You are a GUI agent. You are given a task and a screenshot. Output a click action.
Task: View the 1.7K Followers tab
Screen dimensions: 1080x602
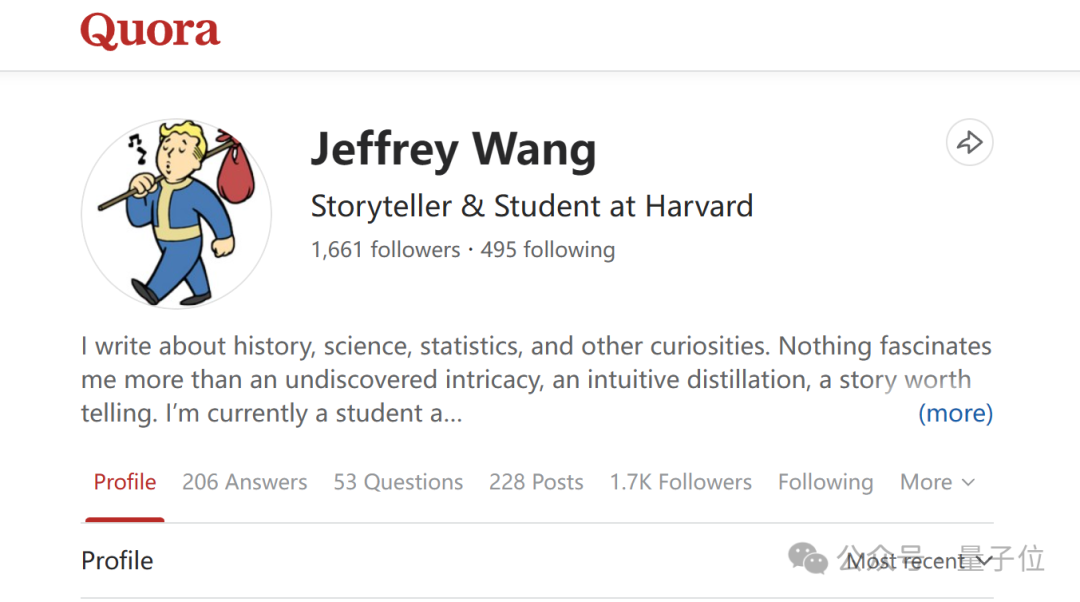tap(681, 481)
